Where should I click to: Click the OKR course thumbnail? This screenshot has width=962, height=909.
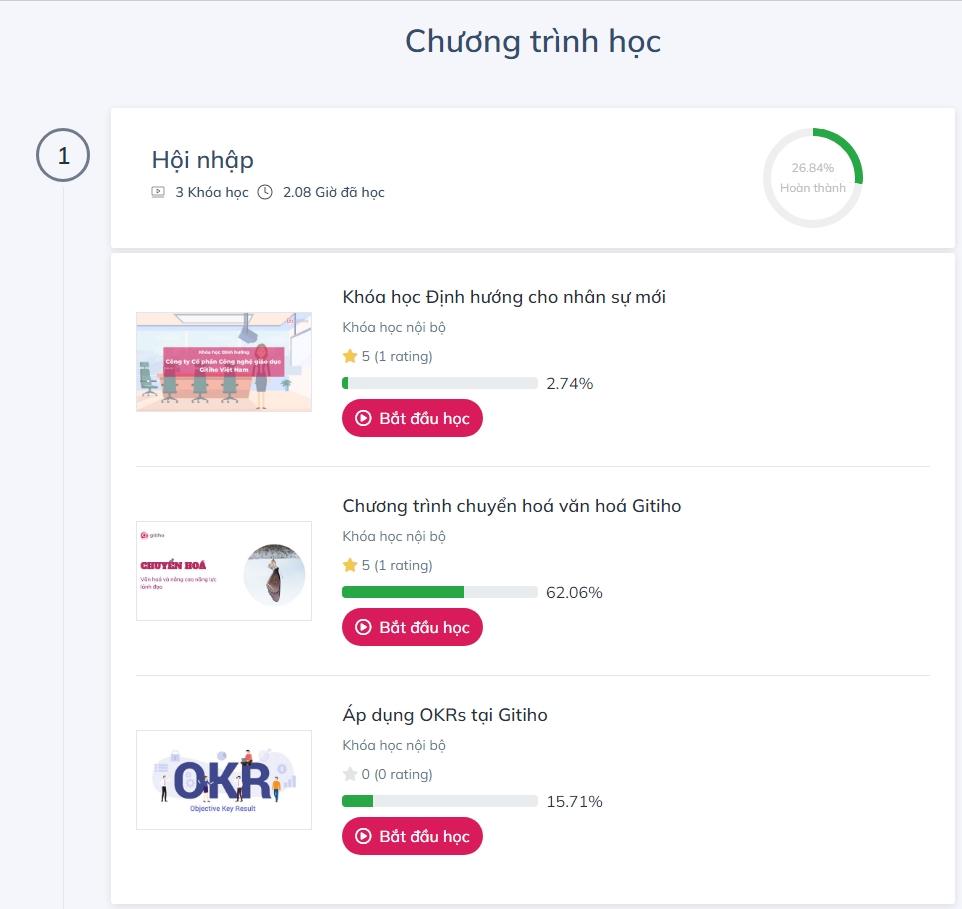pos(223,780)
